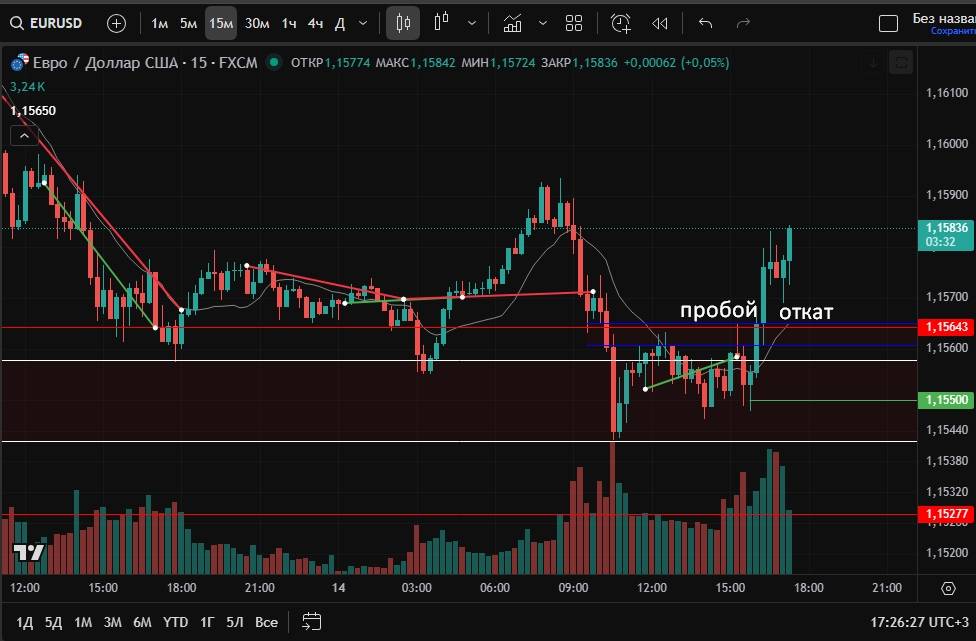Expand the indicator favorites dropdown chevron
Image resolution: width=976 pixels, height=641 pixels.
click(543, 23)
